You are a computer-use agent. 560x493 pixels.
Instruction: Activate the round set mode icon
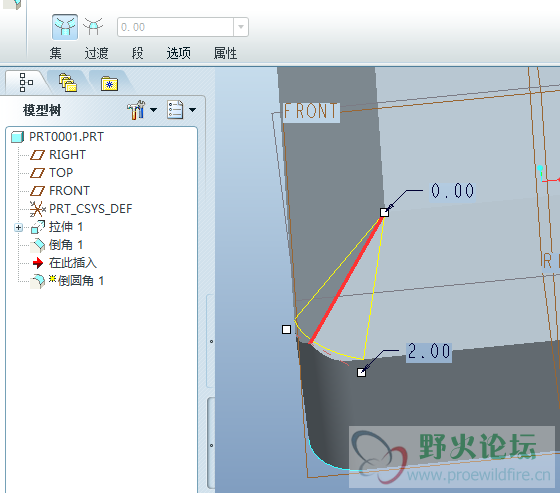[65, 27]
